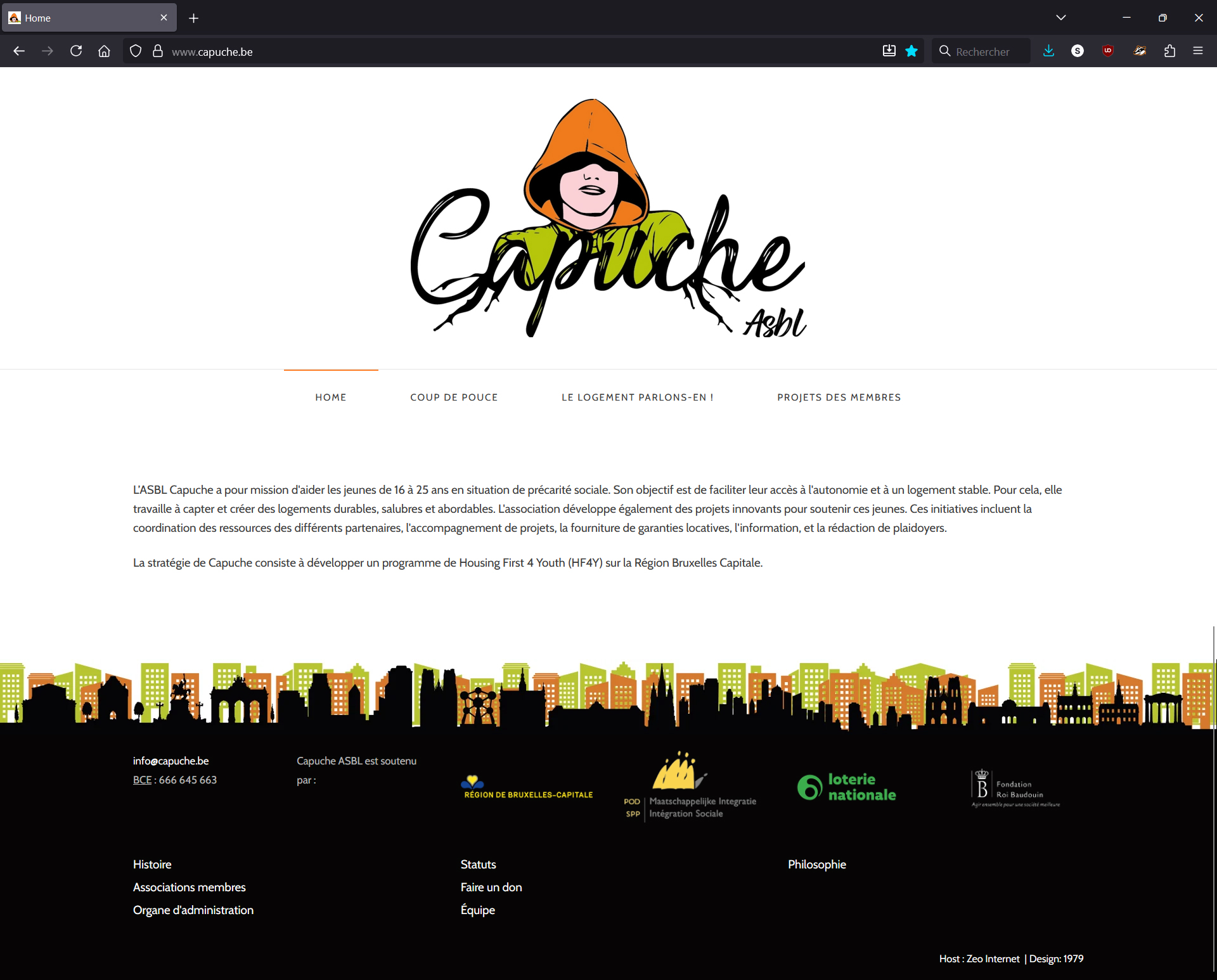
Task: Open the downloads arrow panel
Action: [1048, 51]
